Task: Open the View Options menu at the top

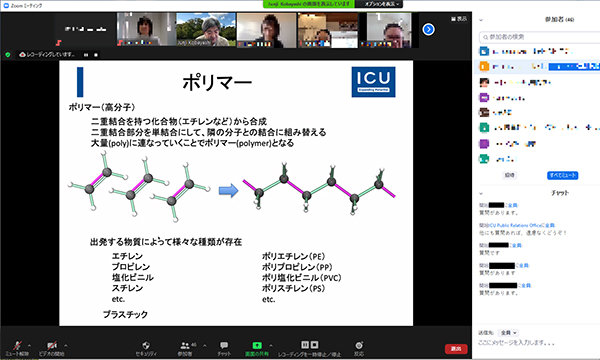Action: click(x=379, y=4)
